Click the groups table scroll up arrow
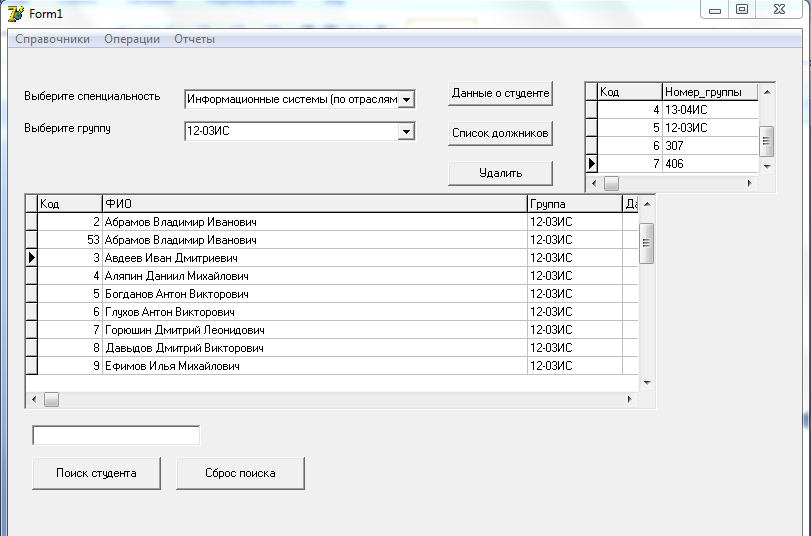811x536 pixels. pyautogui.click(x=767, y=92)
